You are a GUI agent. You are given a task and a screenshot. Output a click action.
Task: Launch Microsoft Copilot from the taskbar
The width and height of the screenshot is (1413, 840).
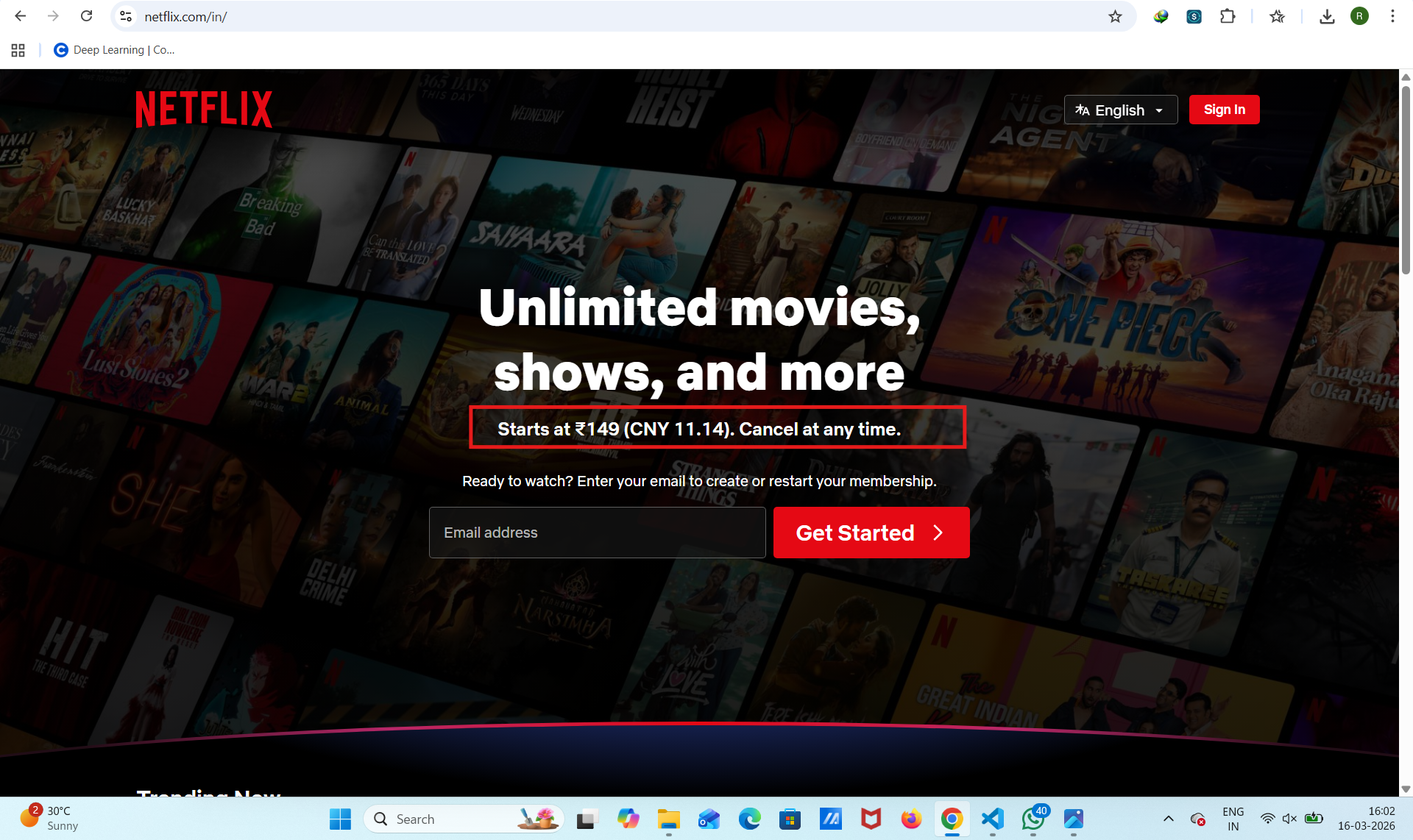pyautogui.click(x=628, y=819)
